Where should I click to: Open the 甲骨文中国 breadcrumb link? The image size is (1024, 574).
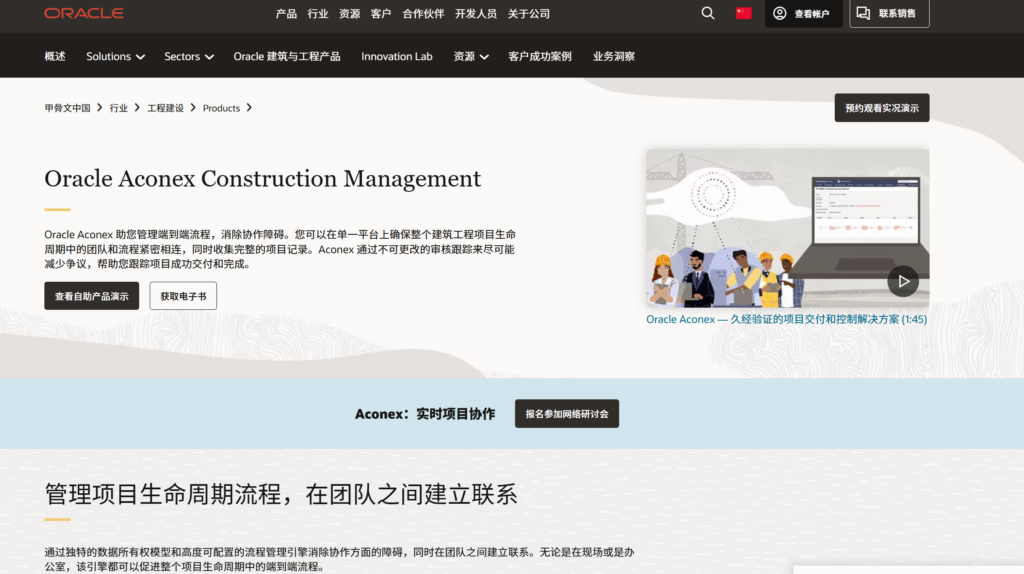pyautogui.click(x=67, y=108)
